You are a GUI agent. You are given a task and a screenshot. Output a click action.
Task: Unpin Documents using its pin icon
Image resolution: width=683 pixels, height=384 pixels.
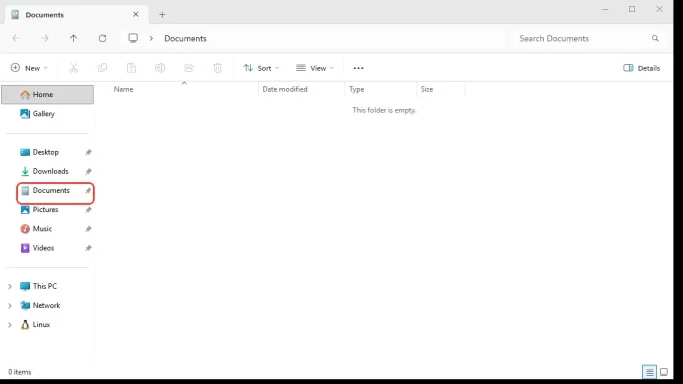(x=88, y=191)
